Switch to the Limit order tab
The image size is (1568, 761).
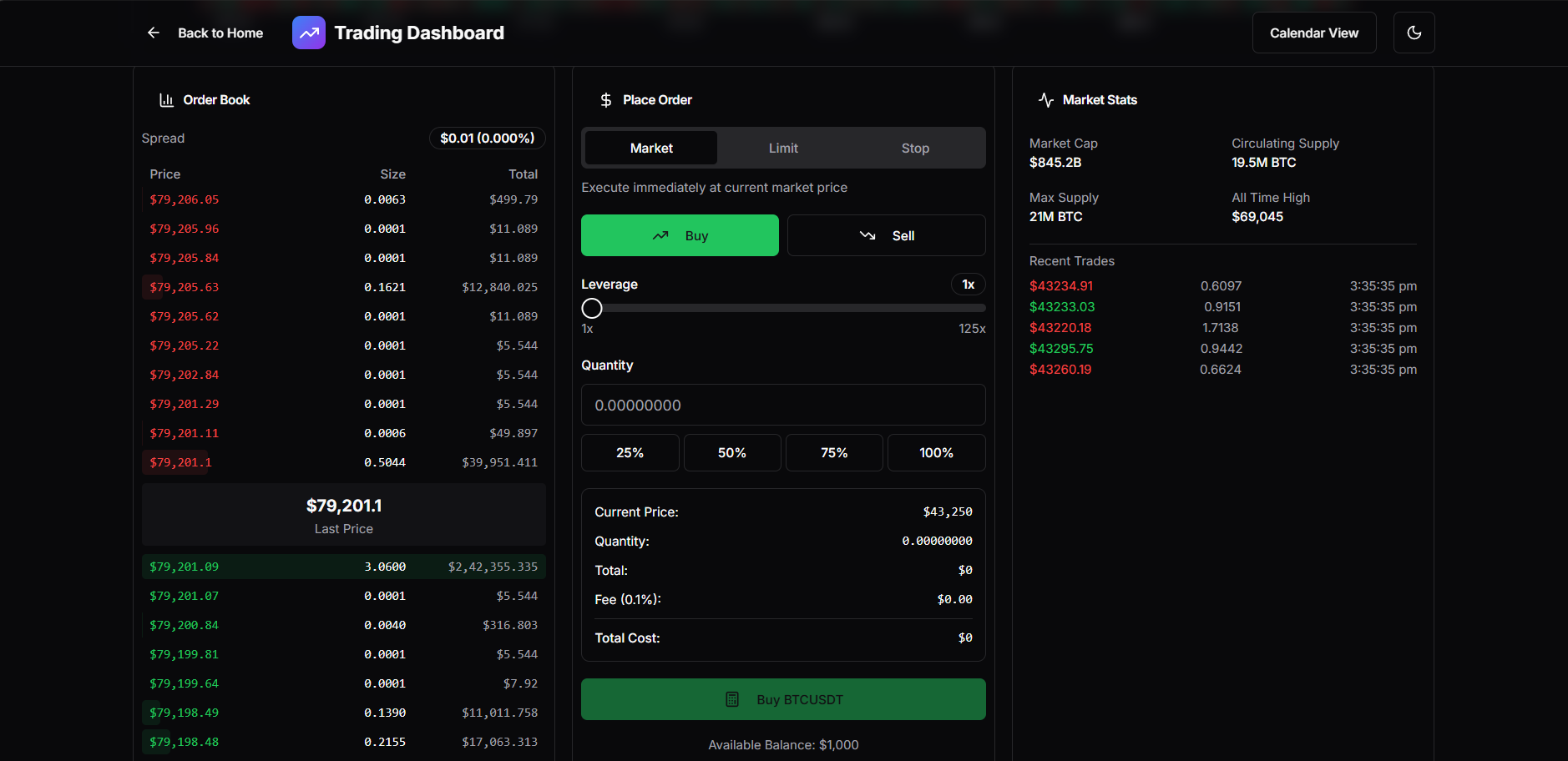[783, 148]
